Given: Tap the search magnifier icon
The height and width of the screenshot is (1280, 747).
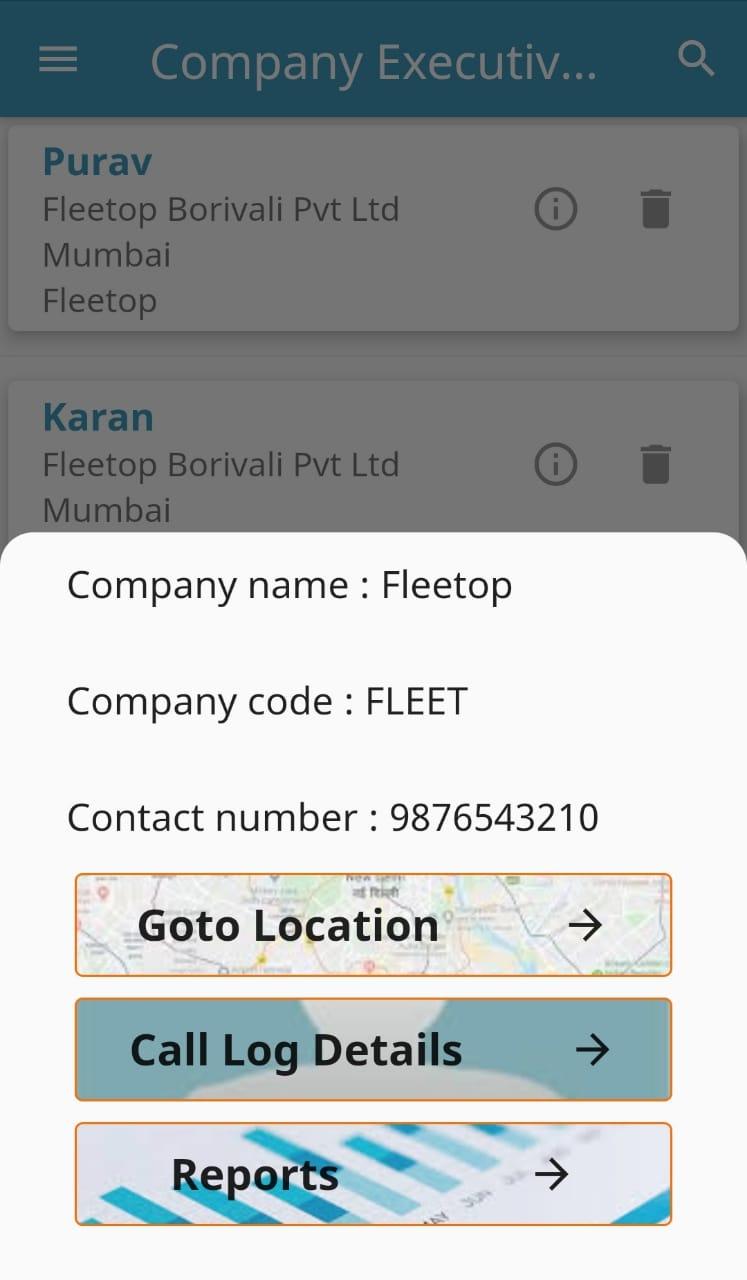Looking at the screenshot, I should point(696,59).
